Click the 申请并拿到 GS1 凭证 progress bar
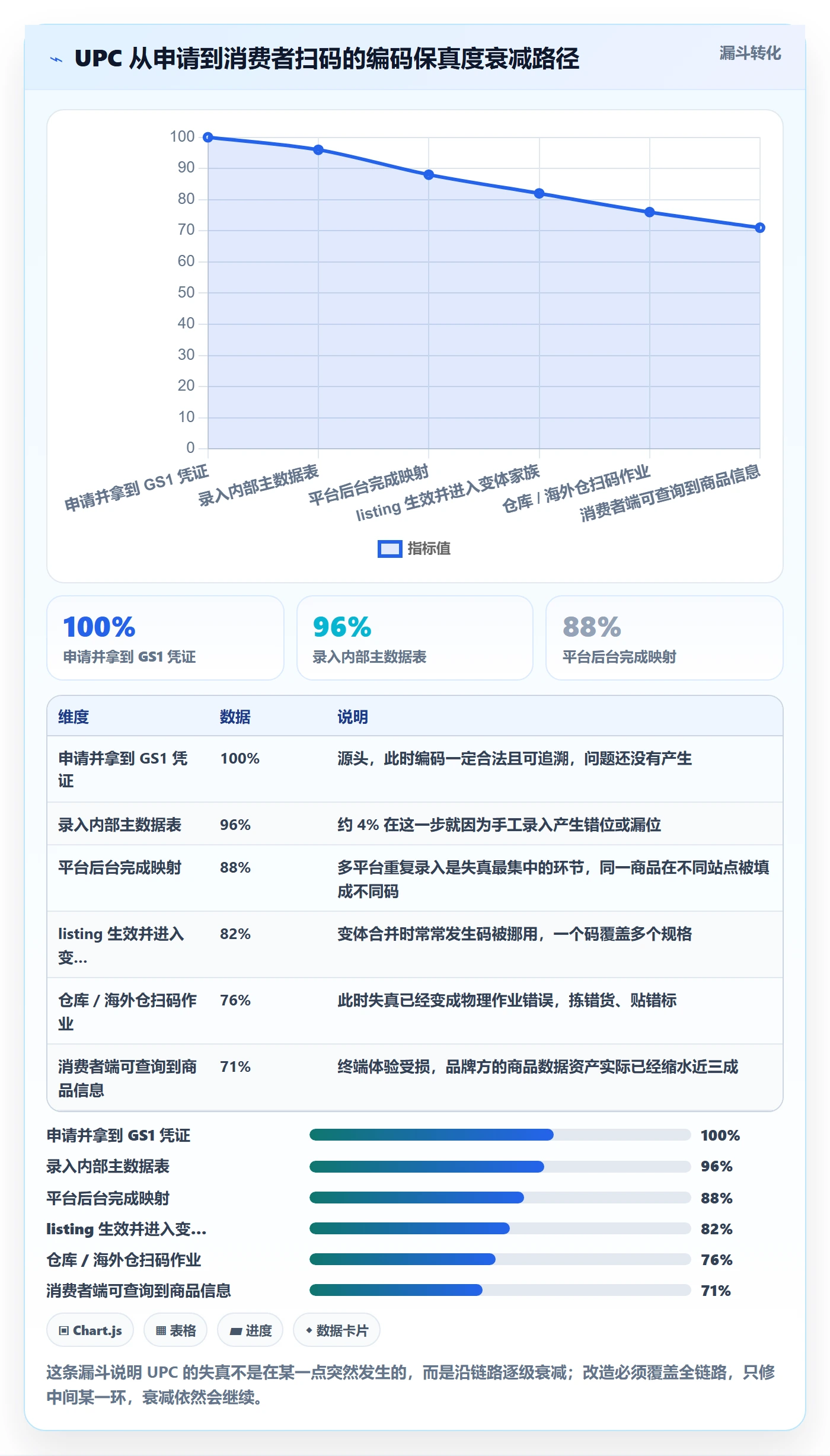830x1456 pixels. (500, 1135)
